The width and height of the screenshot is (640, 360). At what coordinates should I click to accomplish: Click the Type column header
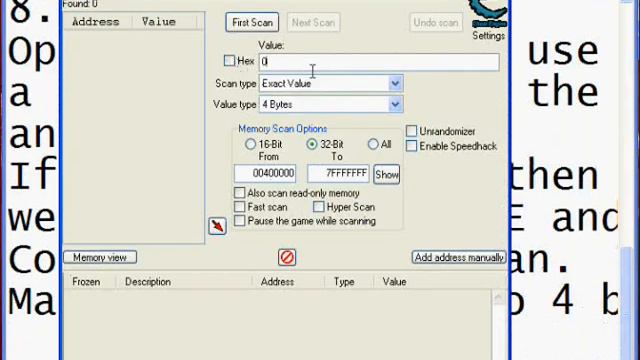click(349, 282)
